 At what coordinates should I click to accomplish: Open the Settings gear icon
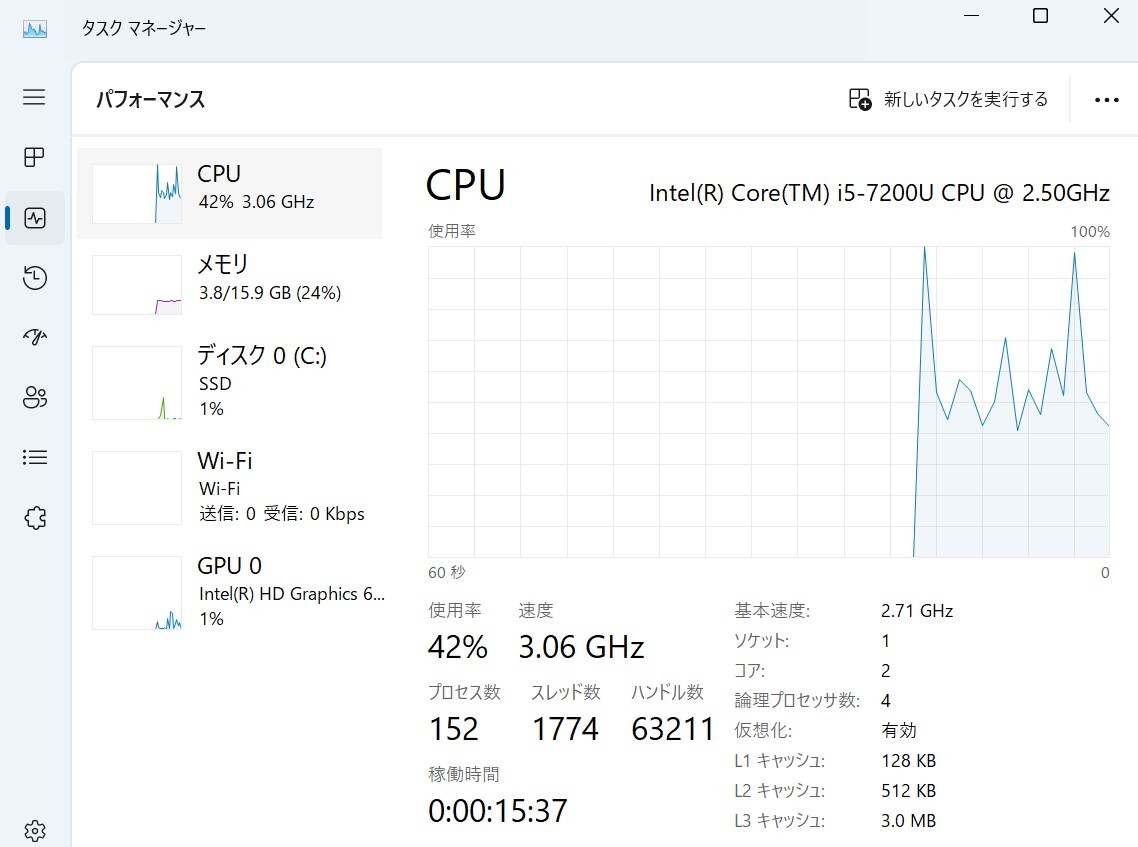coord(35,830)
